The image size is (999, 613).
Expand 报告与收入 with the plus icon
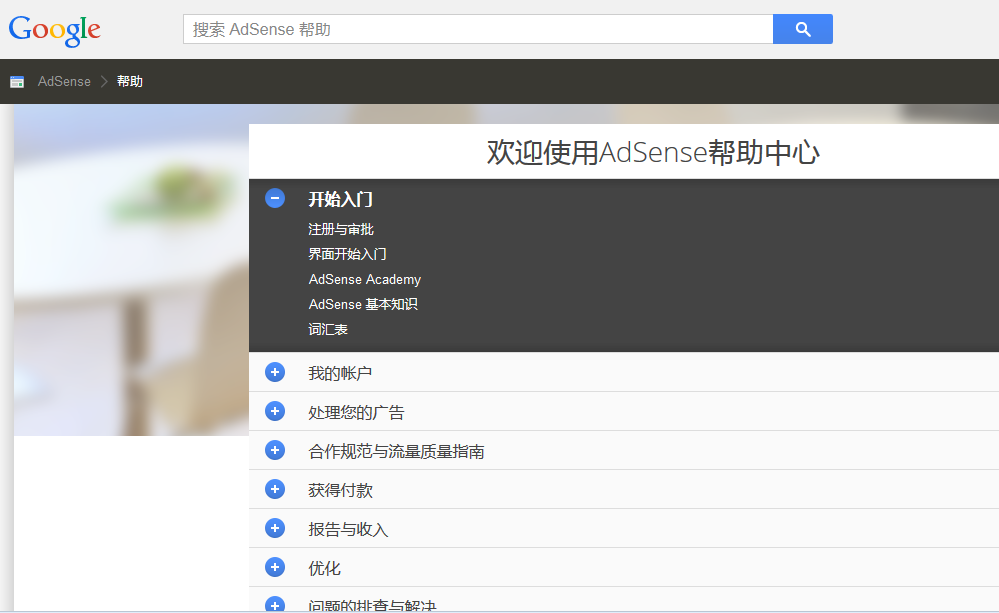point(275,528)
